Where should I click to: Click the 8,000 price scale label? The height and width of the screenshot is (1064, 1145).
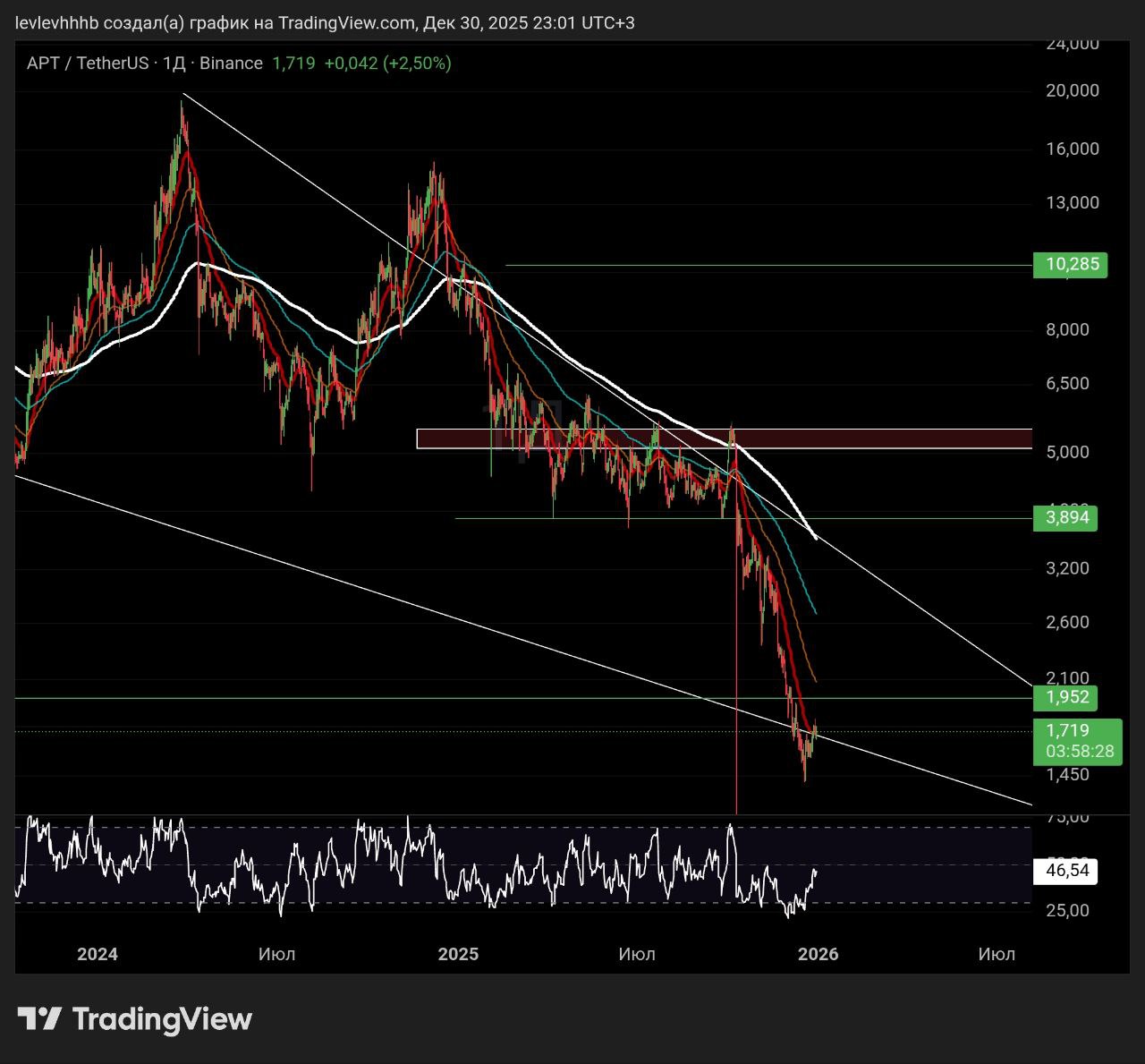coord(1067,330)
